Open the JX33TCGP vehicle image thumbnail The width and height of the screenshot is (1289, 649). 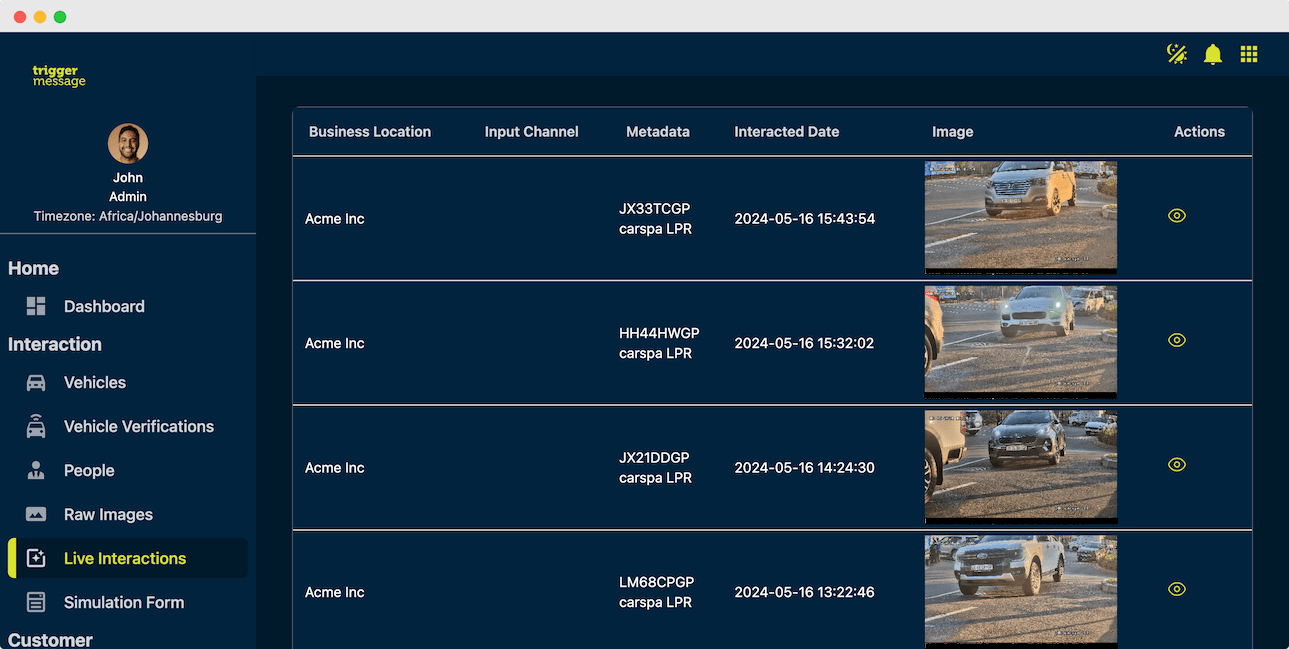[1020, 217]
